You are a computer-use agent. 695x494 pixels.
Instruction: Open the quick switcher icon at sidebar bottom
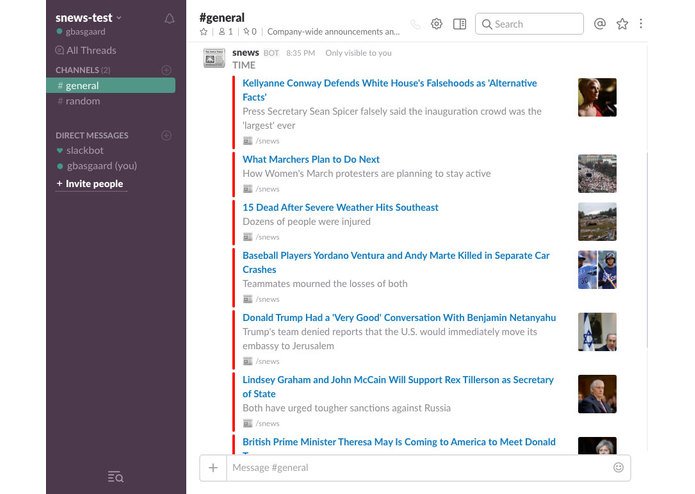[115, 477]
